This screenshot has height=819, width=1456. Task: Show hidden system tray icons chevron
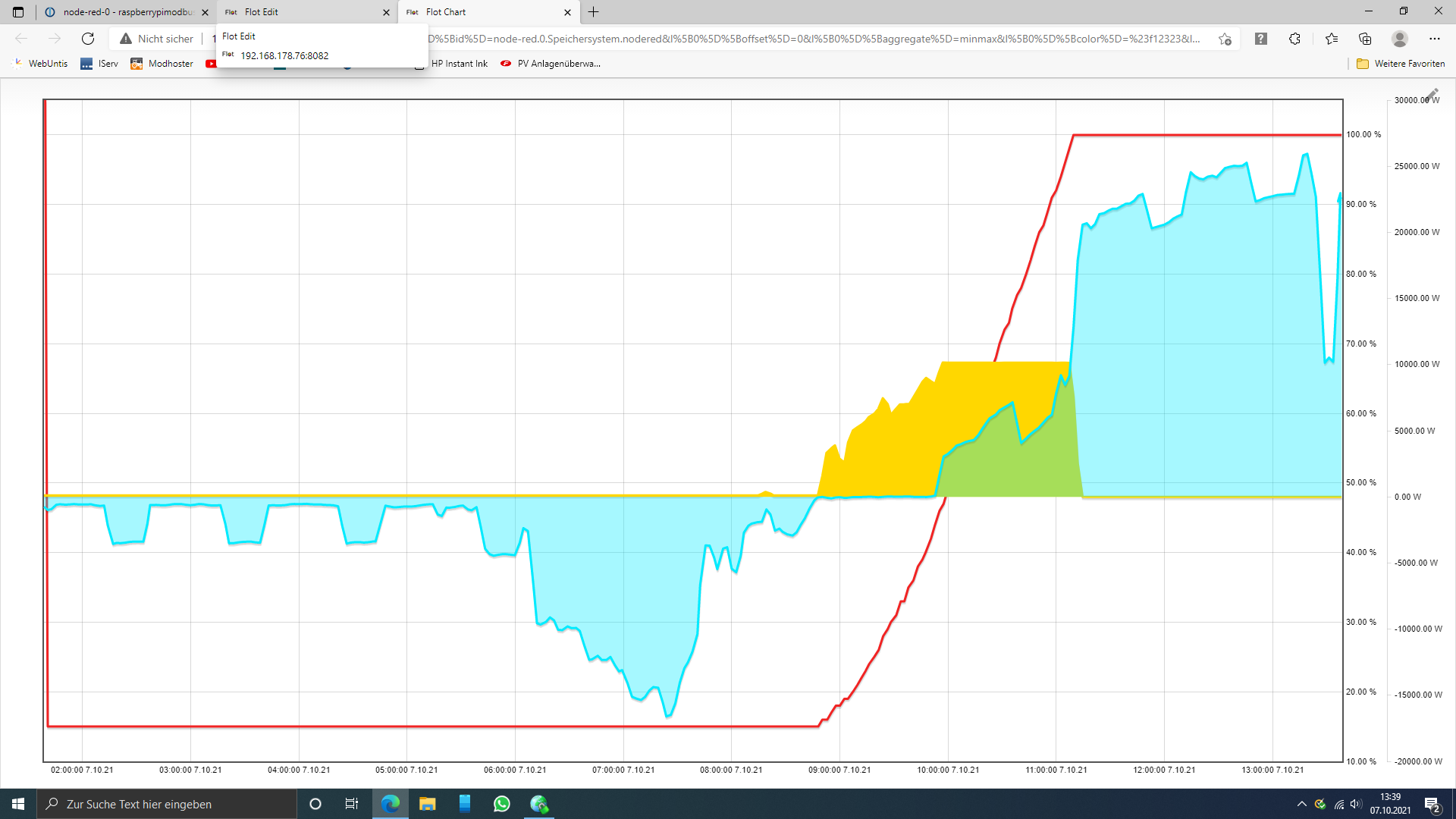pyautogui.click(x=1301, y=804)
